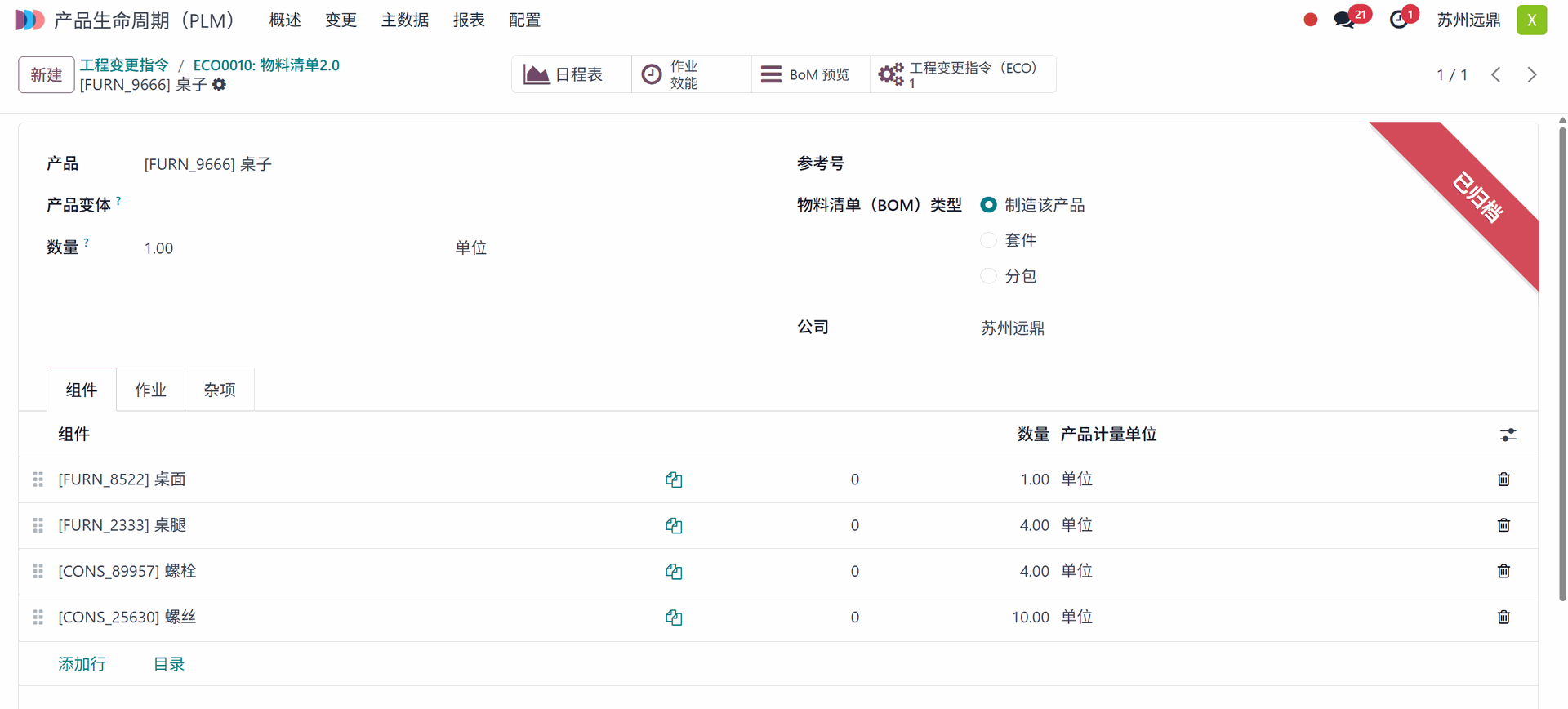Click the vertical scrollbar on the right
Image resolution: width=1568 pixels, height=709 pixels.
[x=1562, y=359]
